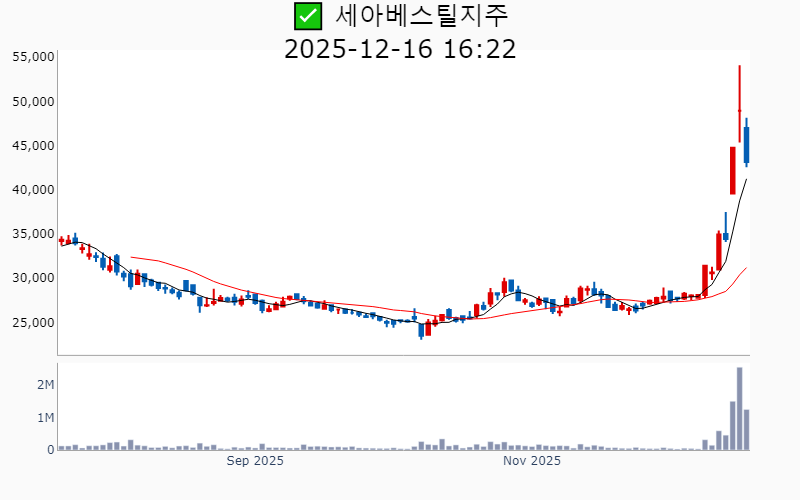The height and width of the screenshot is (500, 800).
Task: Click the left start of the red average line
Action: 132,257
